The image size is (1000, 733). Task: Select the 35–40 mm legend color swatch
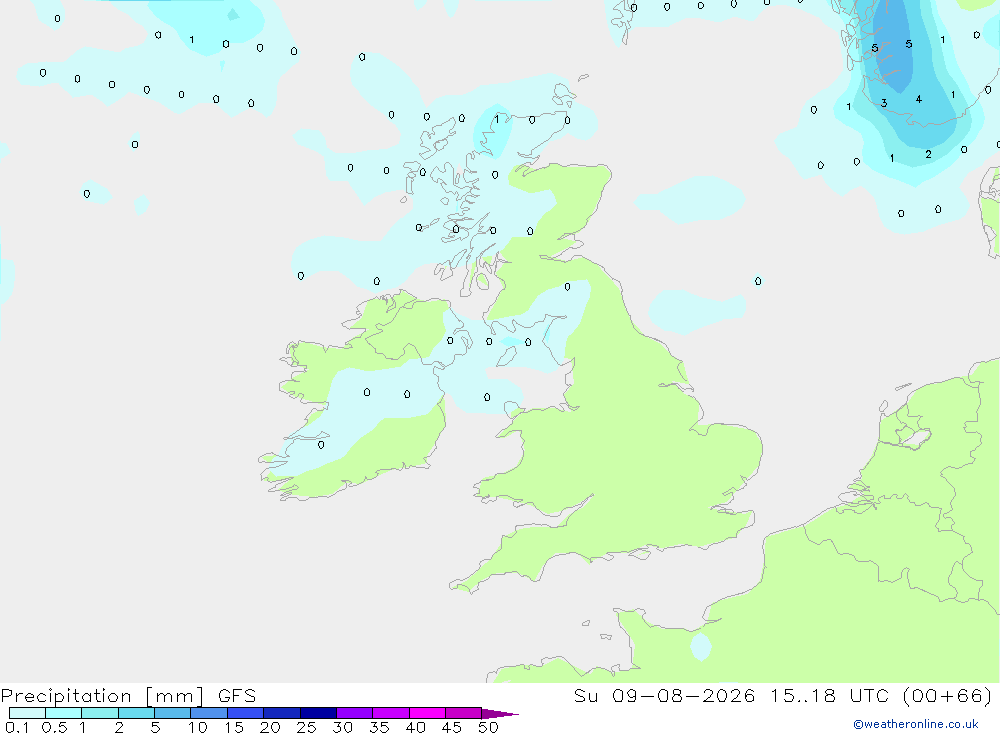point(391,713)
